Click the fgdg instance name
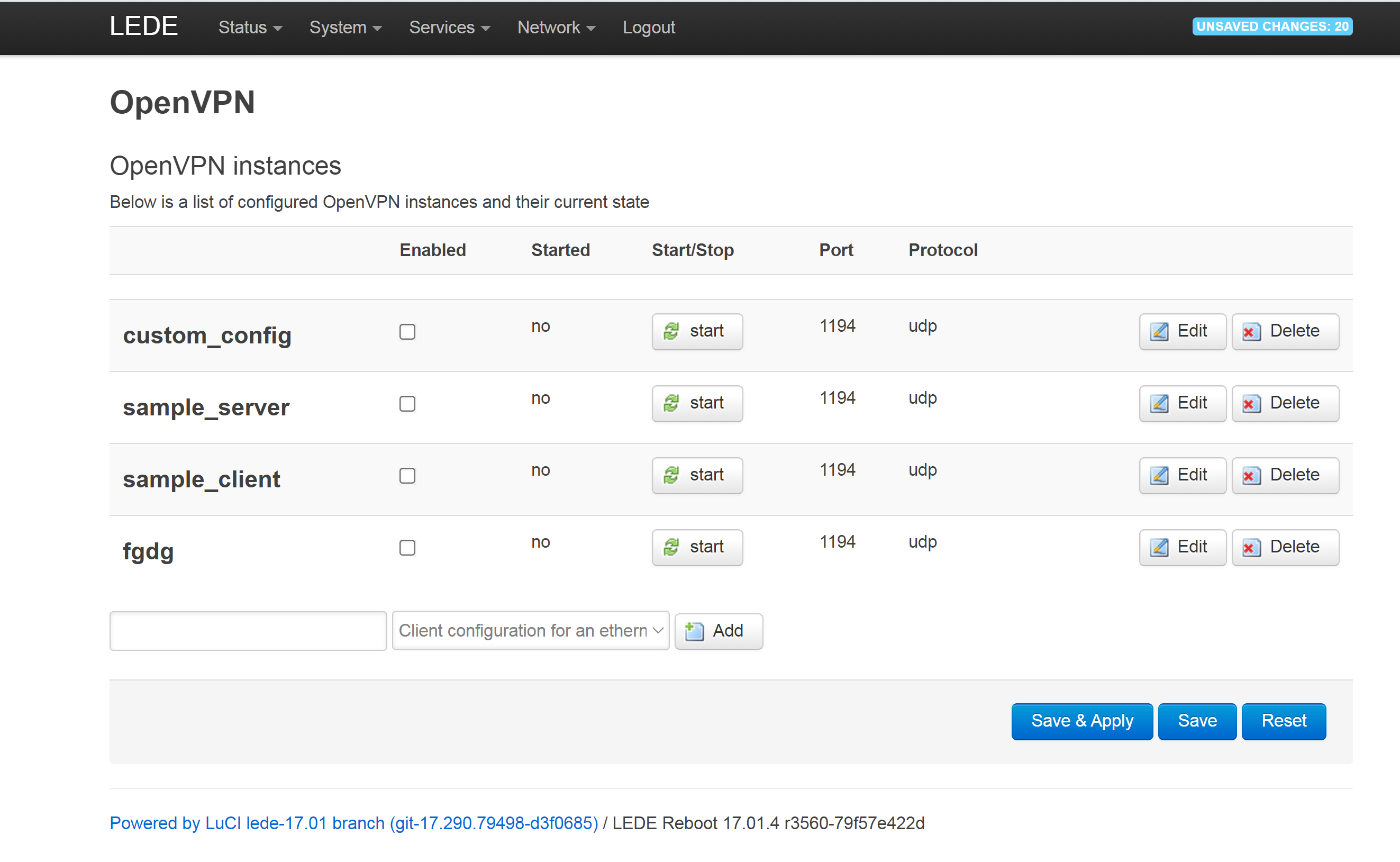The height and width of the screenshot is (862, 1400). pos(148,551)
